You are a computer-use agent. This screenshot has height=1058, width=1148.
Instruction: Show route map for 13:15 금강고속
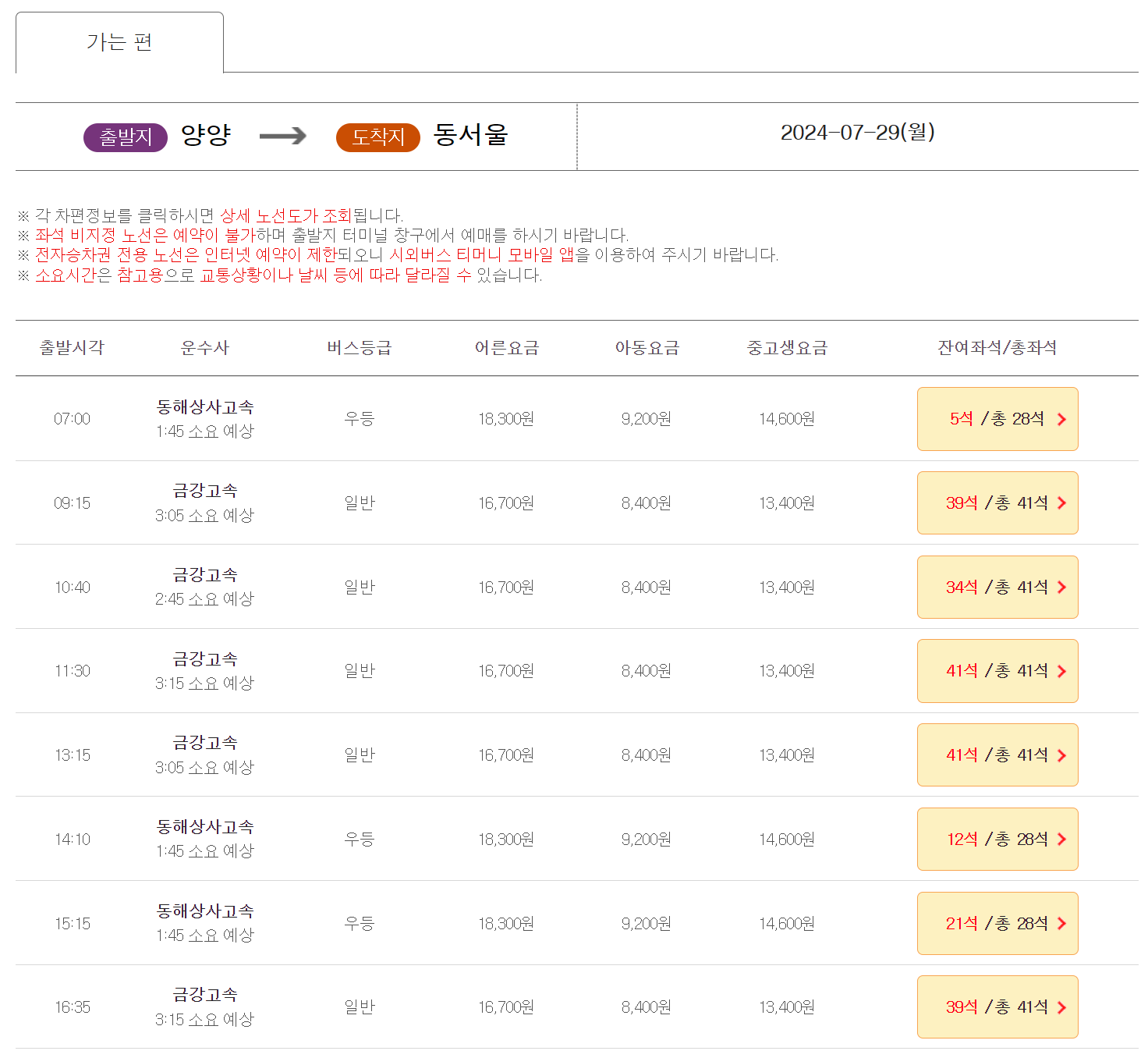coord(205,755)
